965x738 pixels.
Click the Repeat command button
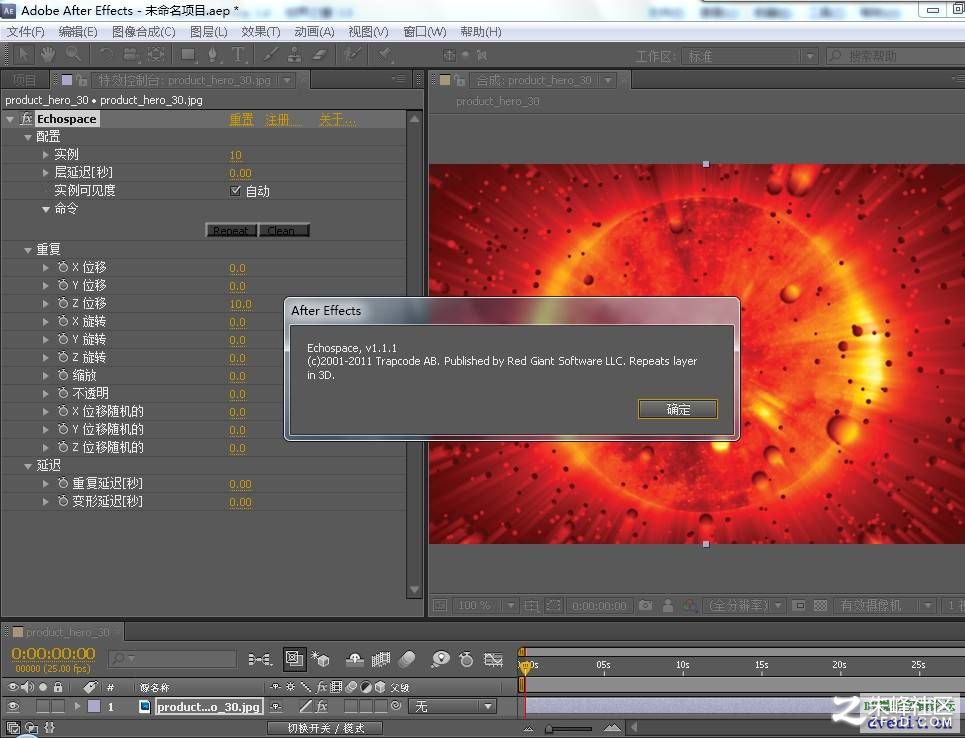[x=231, y=230]
